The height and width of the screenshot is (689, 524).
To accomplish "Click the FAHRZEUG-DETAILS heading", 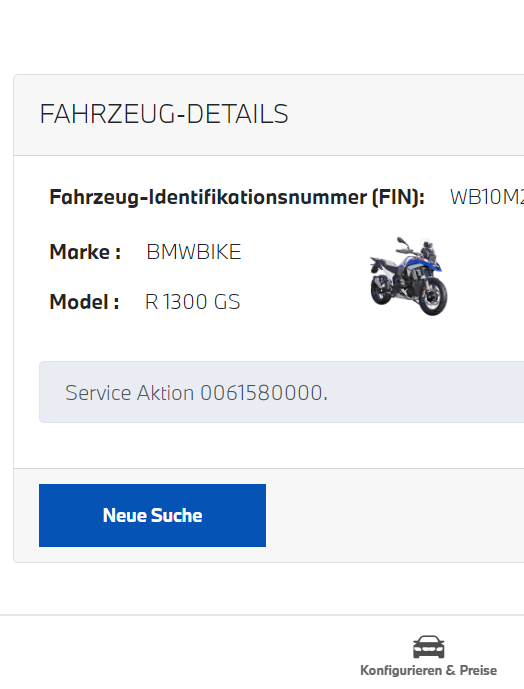I will pyautogui.click(x=164, y=114).
